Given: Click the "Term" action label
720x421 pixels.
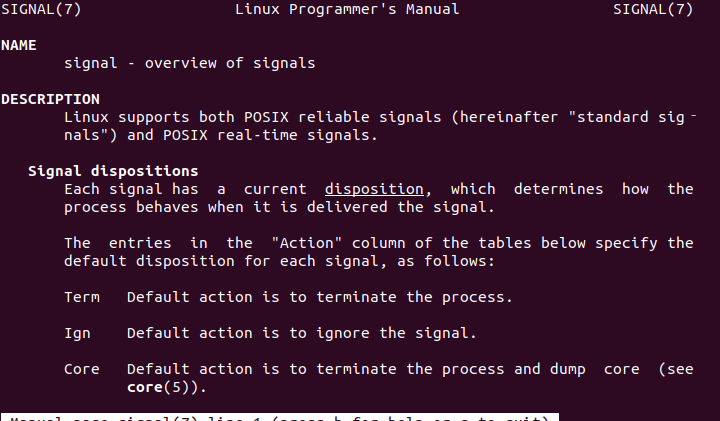Looking at the screenshot, I should pos(82,297).
